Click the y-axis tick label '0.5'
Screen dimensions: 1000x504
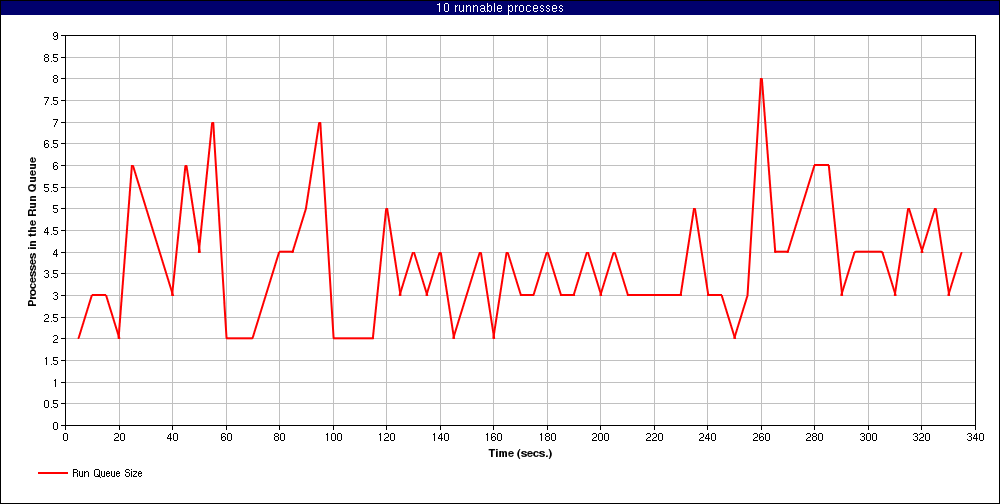click(x=52, y=404)
